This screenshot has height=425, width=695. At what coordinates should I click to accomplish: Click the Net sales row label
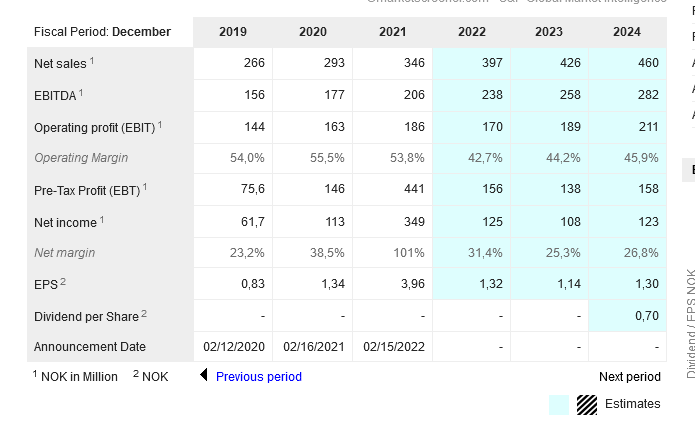tap(60, 64)
